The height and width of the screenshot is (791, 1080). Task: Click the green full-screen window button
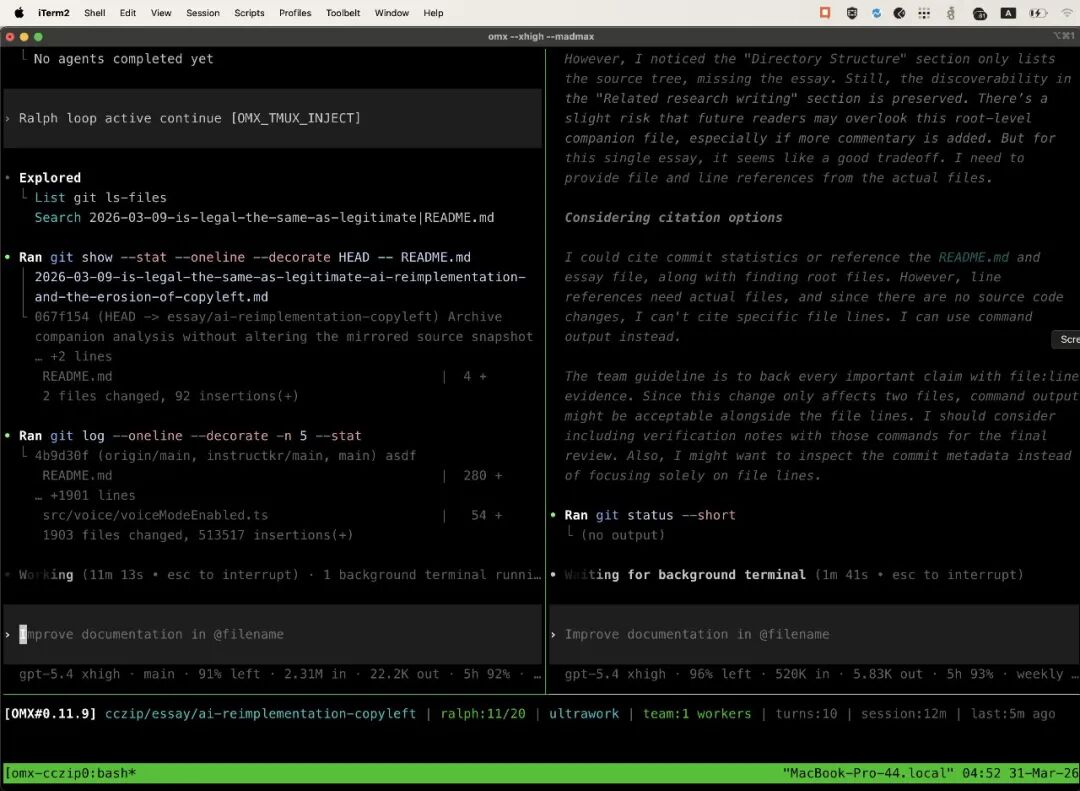[38, 37]
